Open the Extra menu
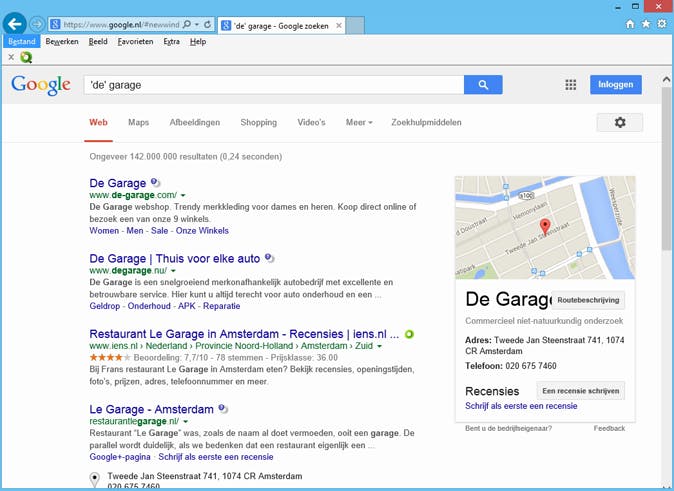Image resolution: width=674 pixels, height=491 pixels. pyautogui.click(x=172, y=41)
